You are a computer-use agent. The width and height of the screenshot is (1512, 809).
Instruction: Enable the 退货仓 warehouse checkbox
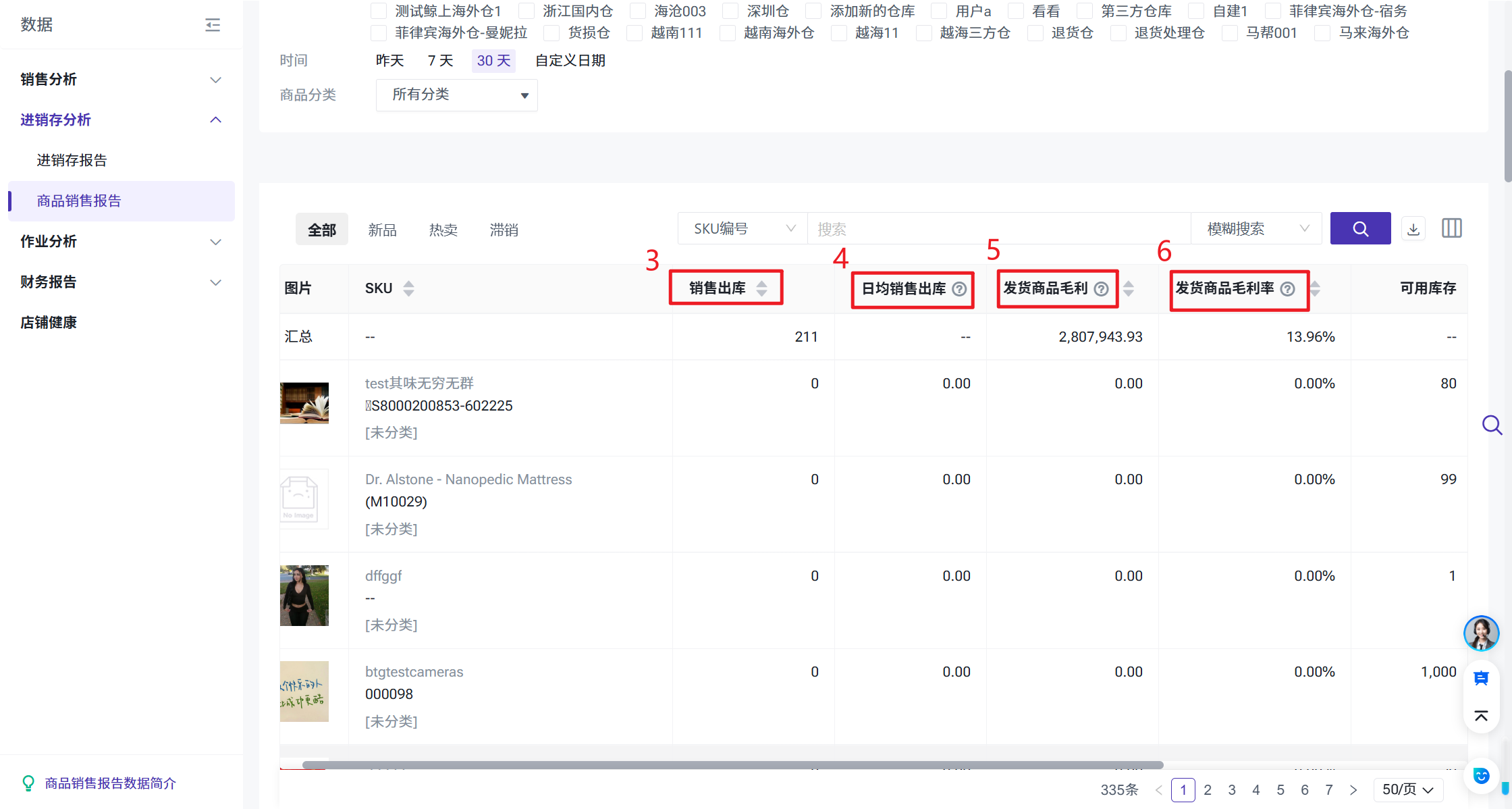click(x=1035, y=33)
